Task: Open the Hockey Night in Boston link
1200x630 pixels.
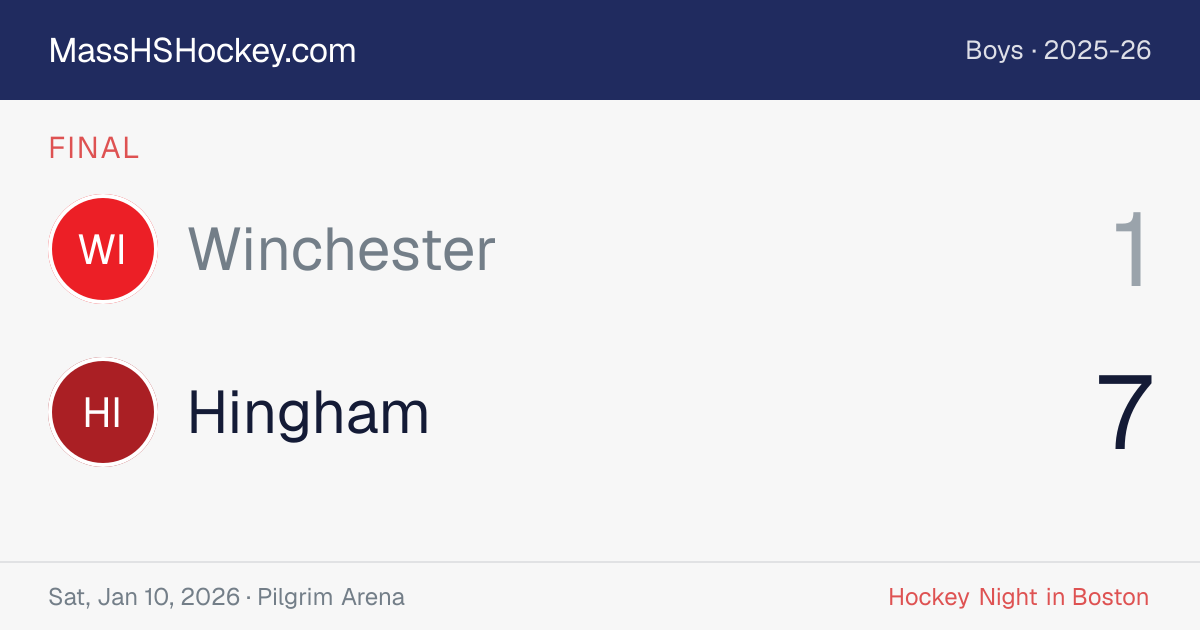Action: pyautogui.click(x=1018, y=597)
